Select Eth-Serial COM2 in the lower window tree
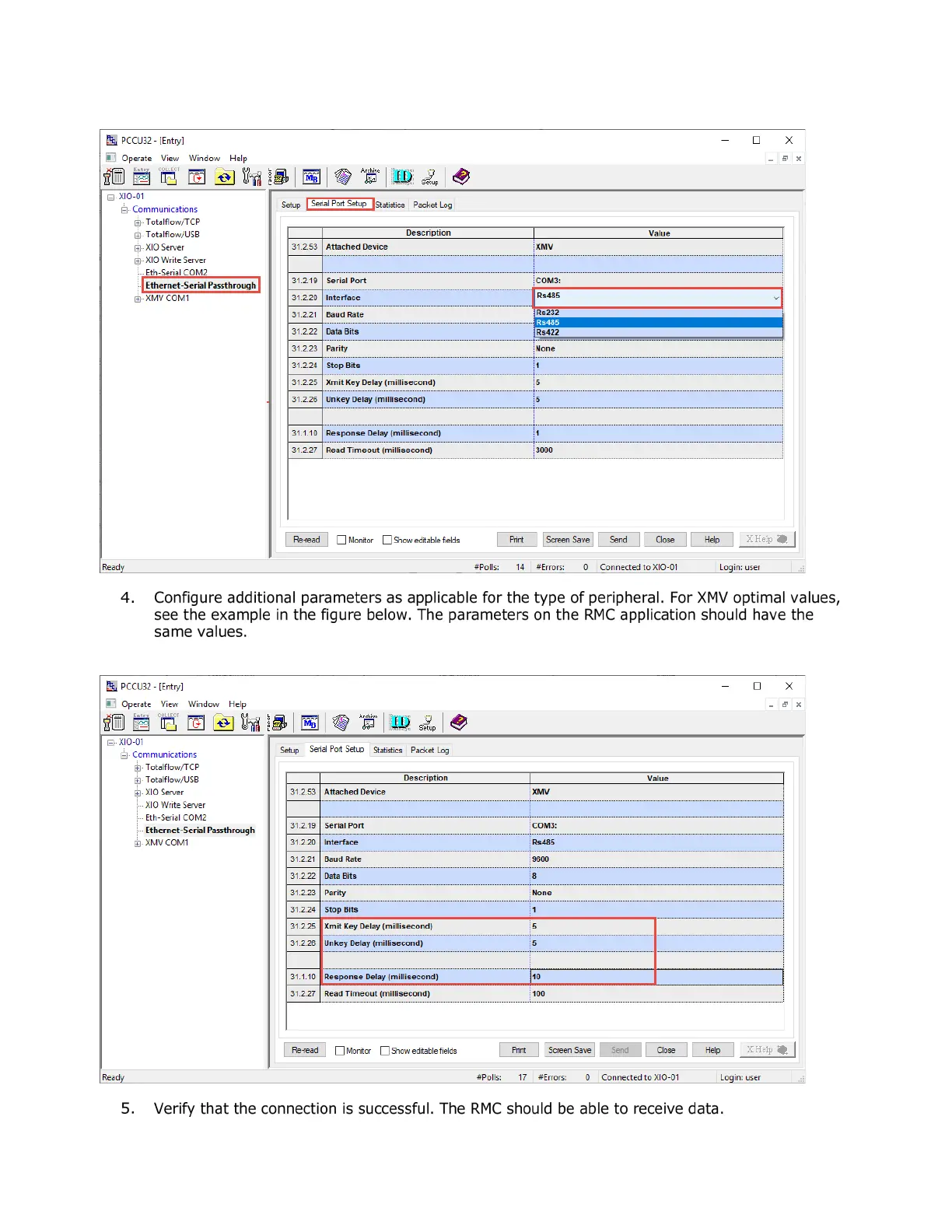This screenshot has width=952, height=1232. point(176,818)
